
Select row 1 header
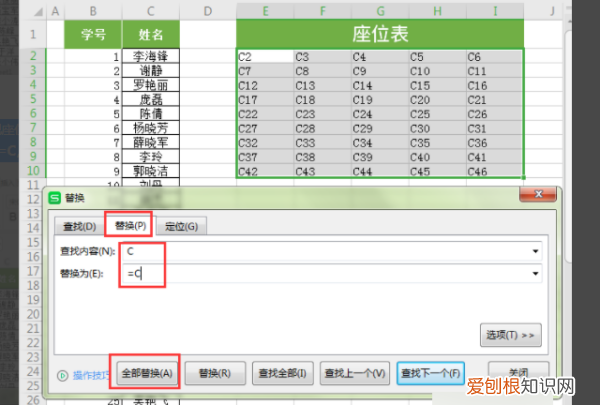(33, 34)
